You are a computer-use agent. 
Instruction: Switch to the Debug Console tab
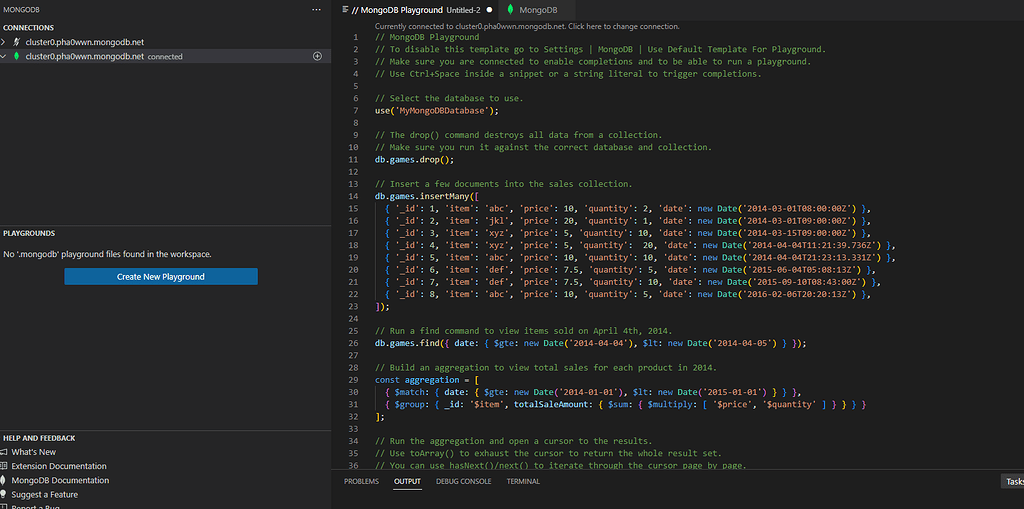463,481
